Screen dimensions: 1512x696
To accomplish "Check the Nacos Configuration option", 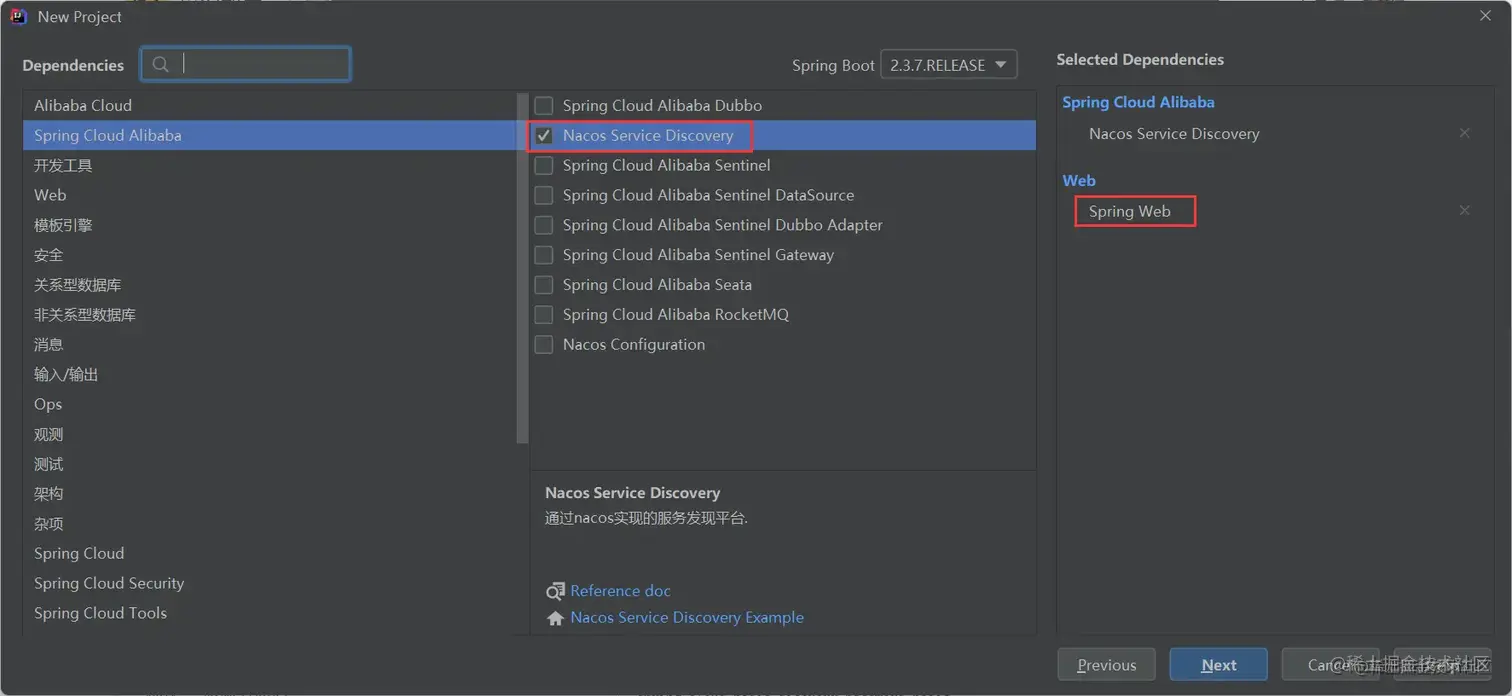I will coord(544,345).
